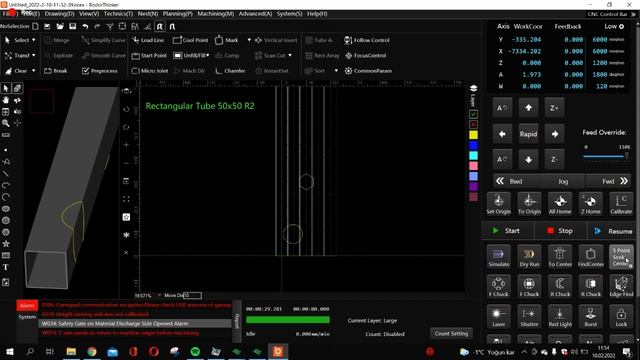
Task: Jog the axis up with the up arrow
Action: tap(528, 108)
